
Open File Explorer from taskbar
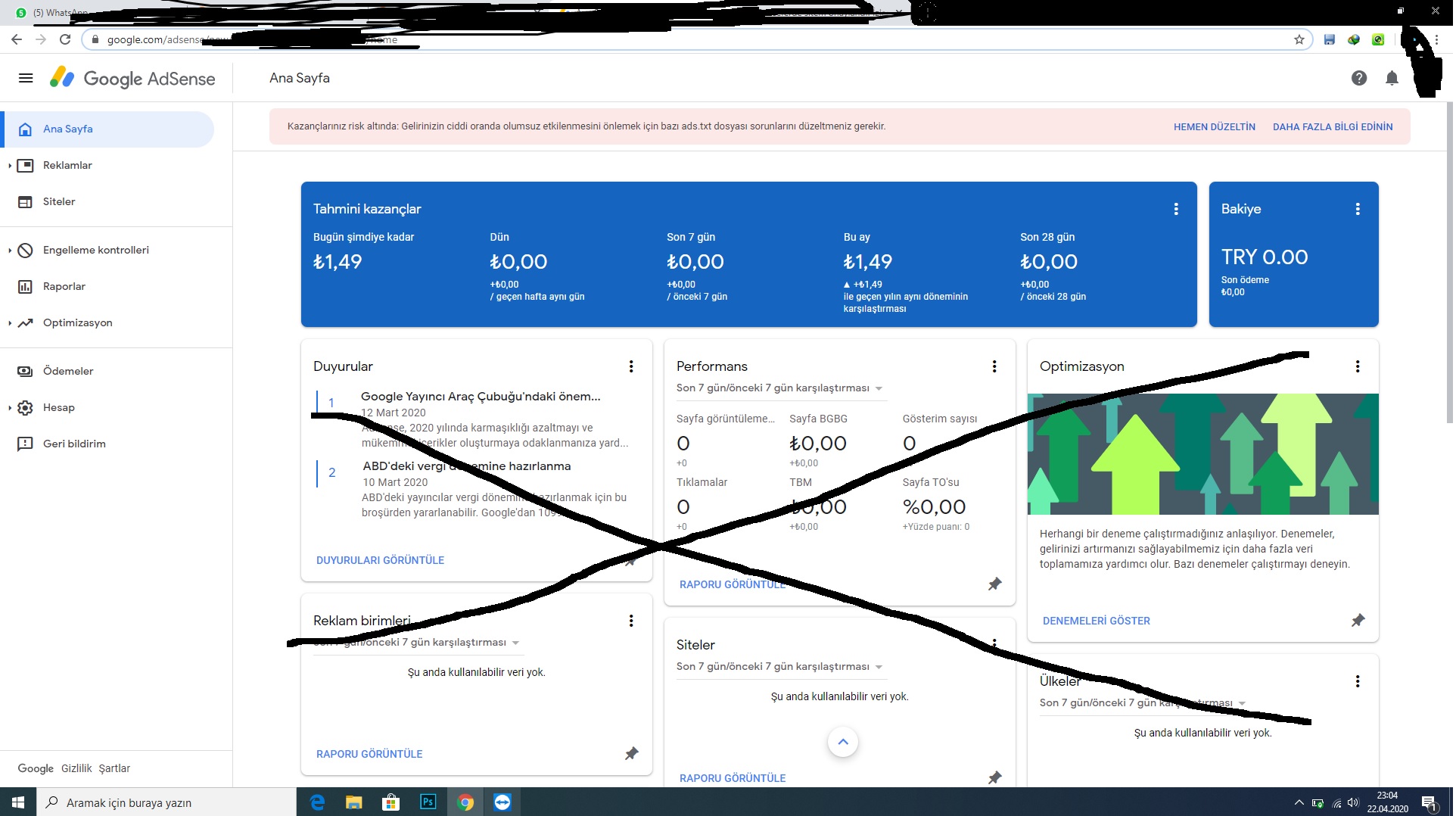[x=353, y=802]
